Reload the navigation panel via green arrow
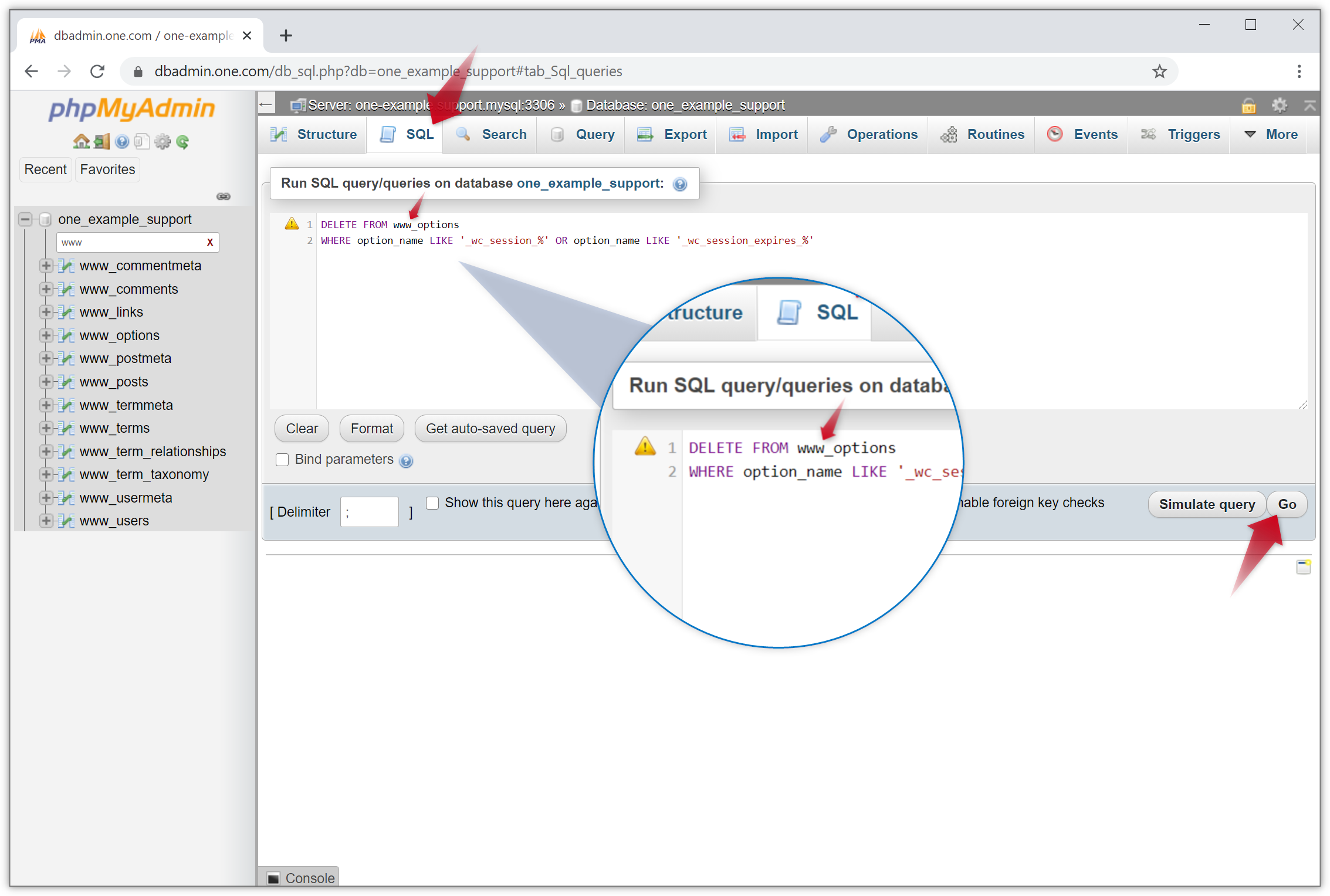 pos(182,141)
